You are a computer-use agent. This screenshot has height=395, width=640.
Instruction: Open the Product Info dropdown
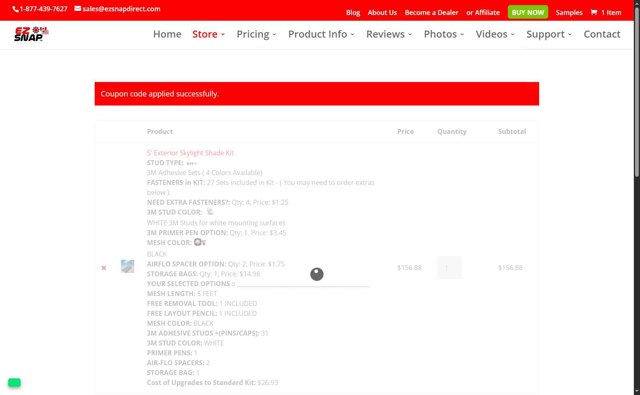pos(321,34)
